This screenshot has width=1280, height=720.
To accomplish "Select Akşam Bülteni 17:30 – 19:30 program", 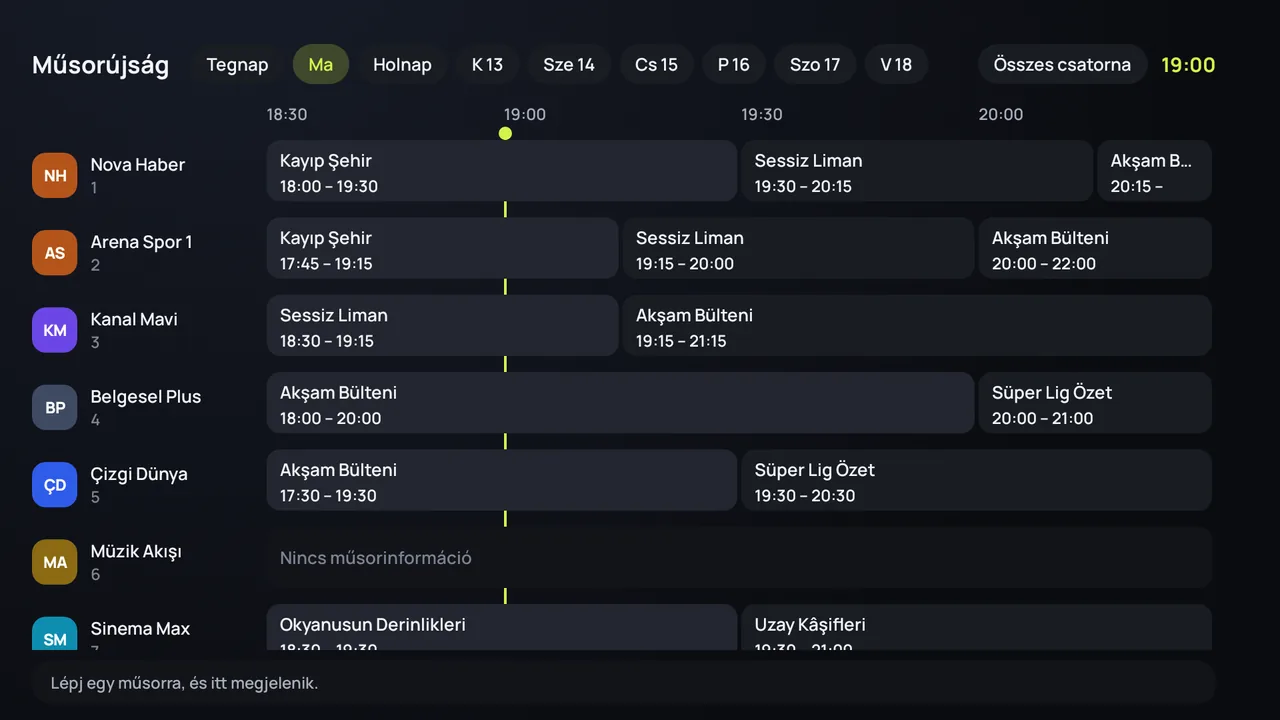I will tap(501, 480).
